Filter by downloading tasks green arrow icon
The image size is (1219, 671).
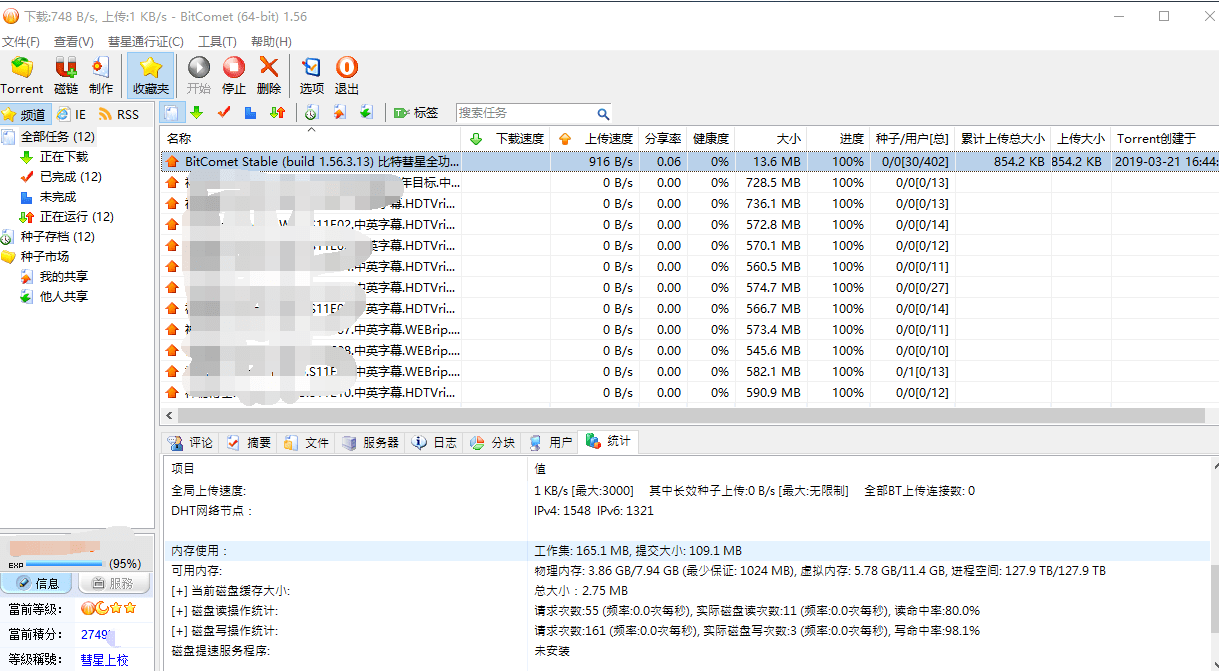coord(197,113)
